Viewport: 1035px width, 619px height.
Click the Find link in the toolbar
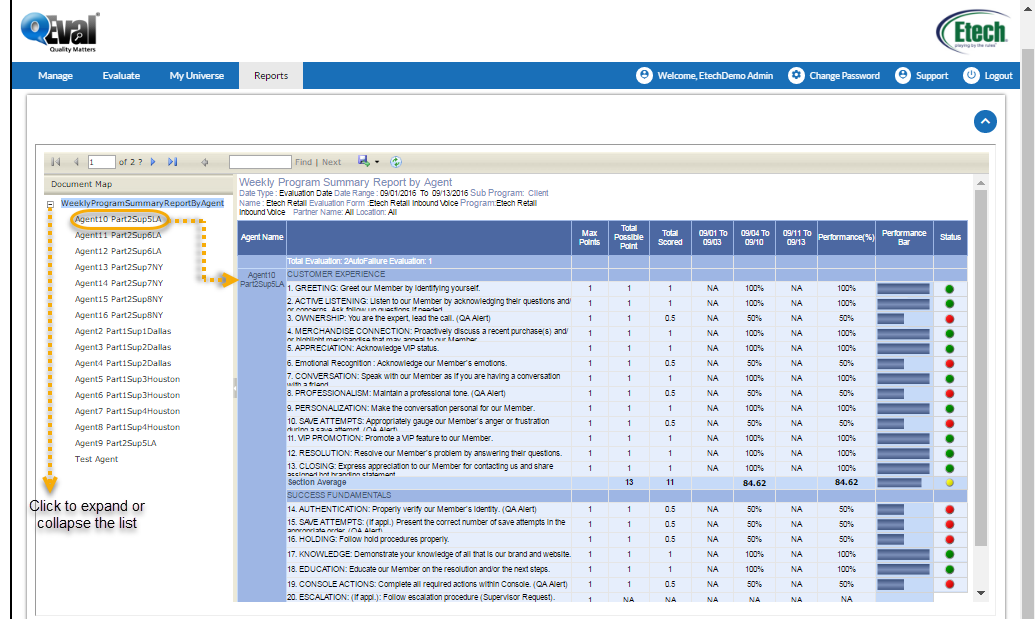302,161
